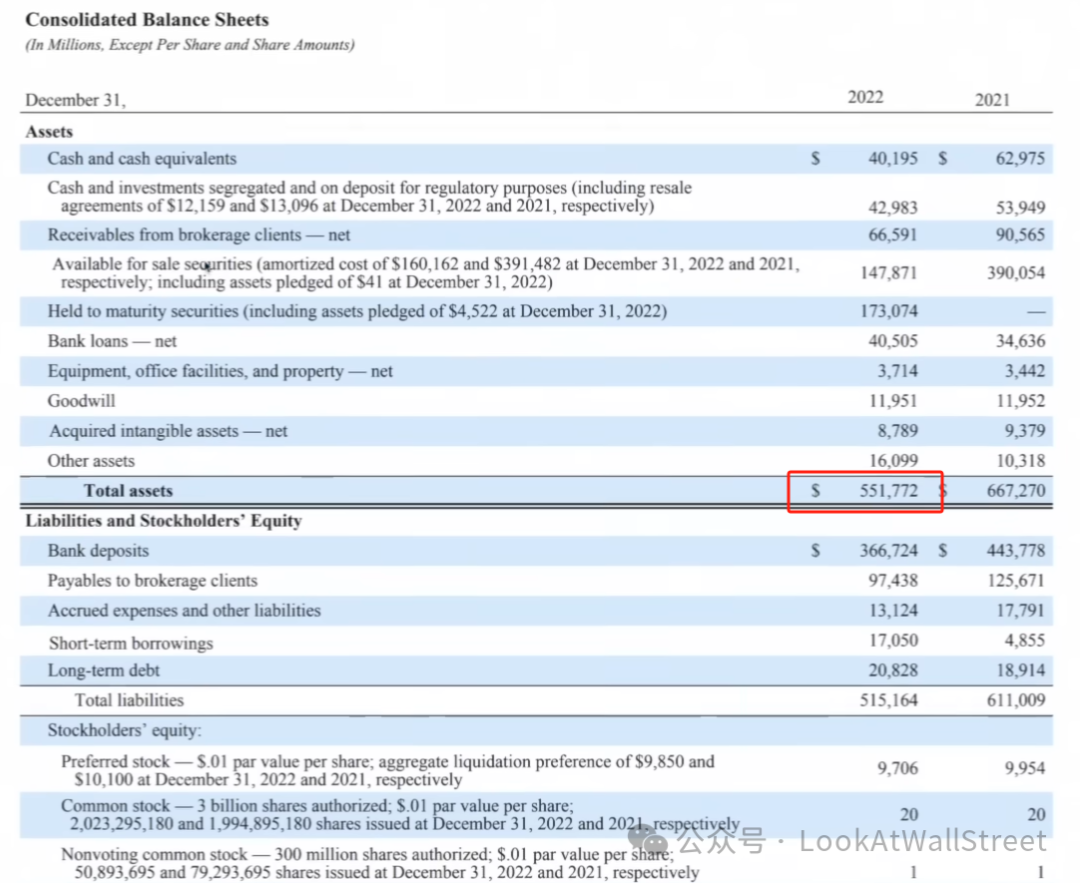Click the 3,442 equipment value
Image resolution: width=1080 pixels, height=883 pixels.
tap(1025, 371)
